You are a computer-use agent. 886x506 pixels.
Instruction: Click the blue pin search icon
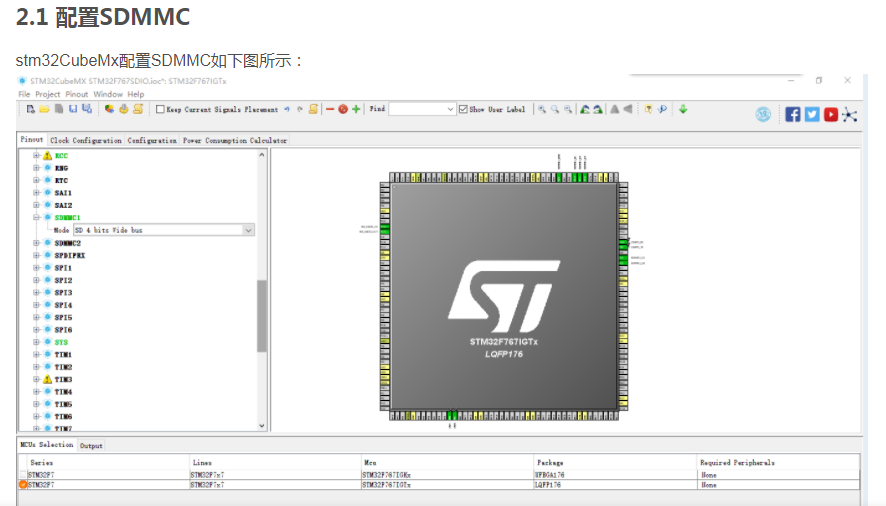(662, 109)
